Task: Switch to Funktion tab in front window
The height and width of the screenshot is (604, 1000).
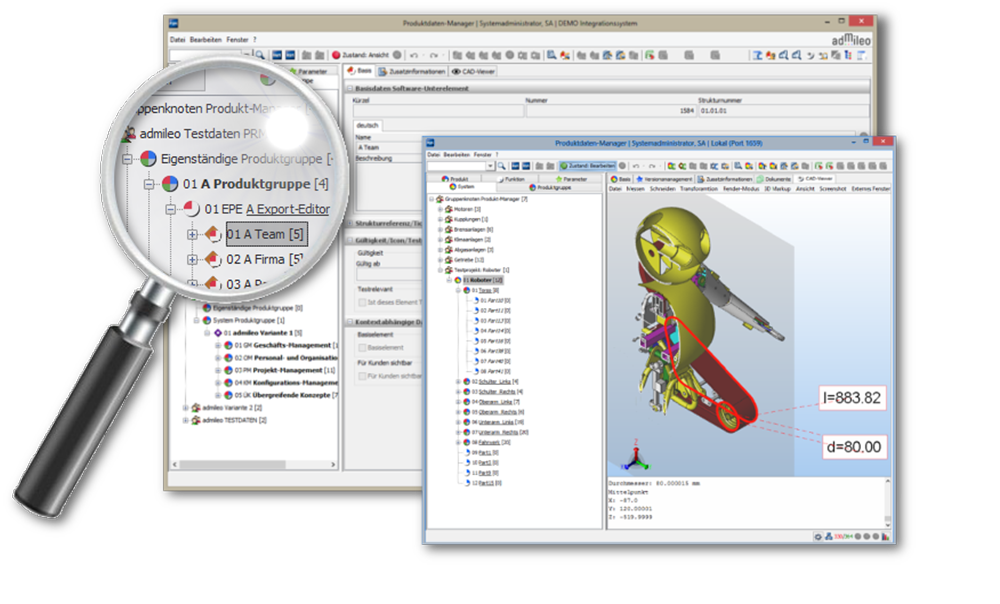Action: (510, 179)
